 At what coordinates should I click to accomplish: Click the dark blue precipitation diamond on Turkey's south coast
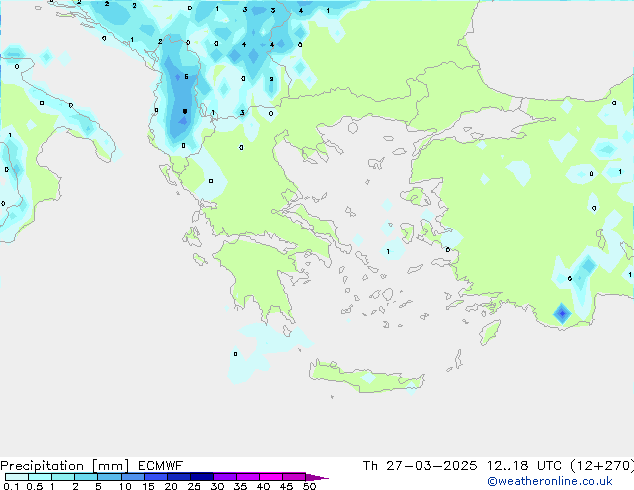coord(562,313)
